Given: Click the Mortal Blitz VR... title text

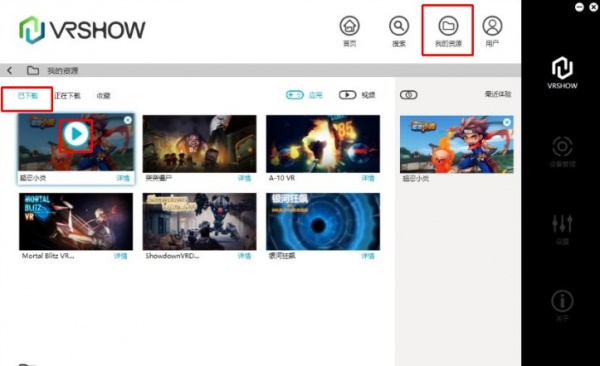Looking at the screenshot, I should [x=48, y=256].
